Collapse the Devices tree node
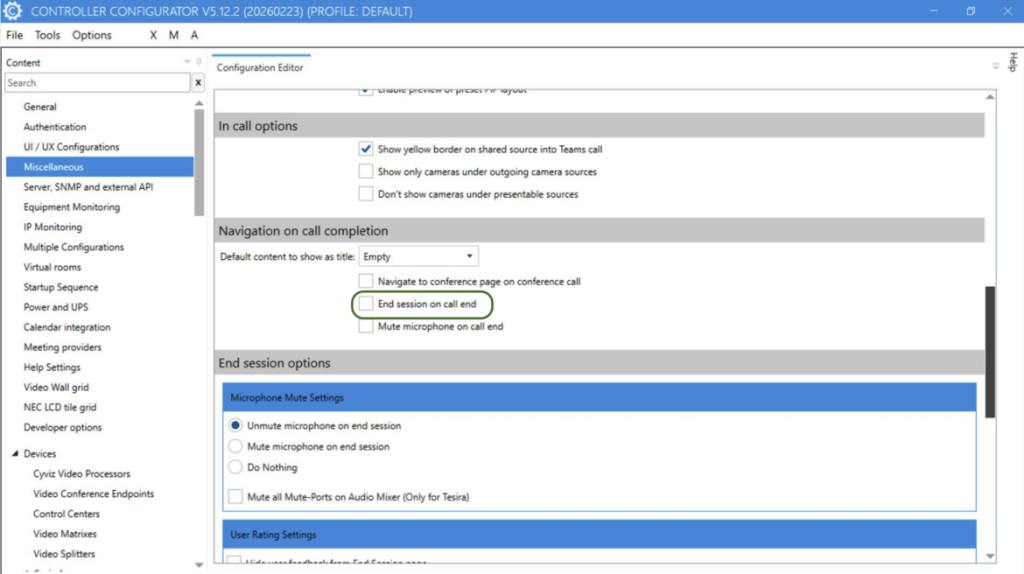Image resolution: width=1024 pixels, height=574 pixels. [x=15, y=454]
